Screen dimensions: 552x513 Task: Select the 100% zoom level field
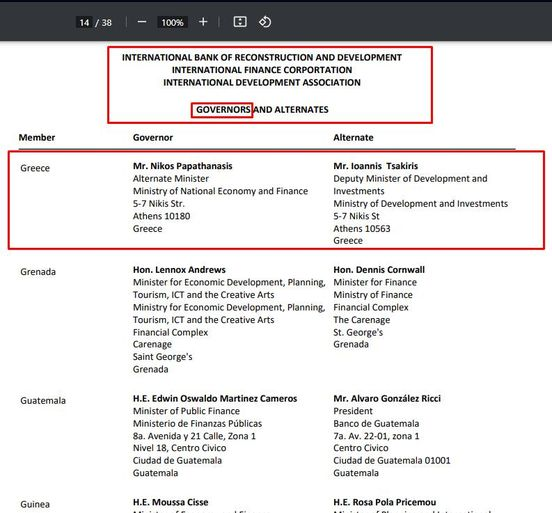click(x=172, y=23)
